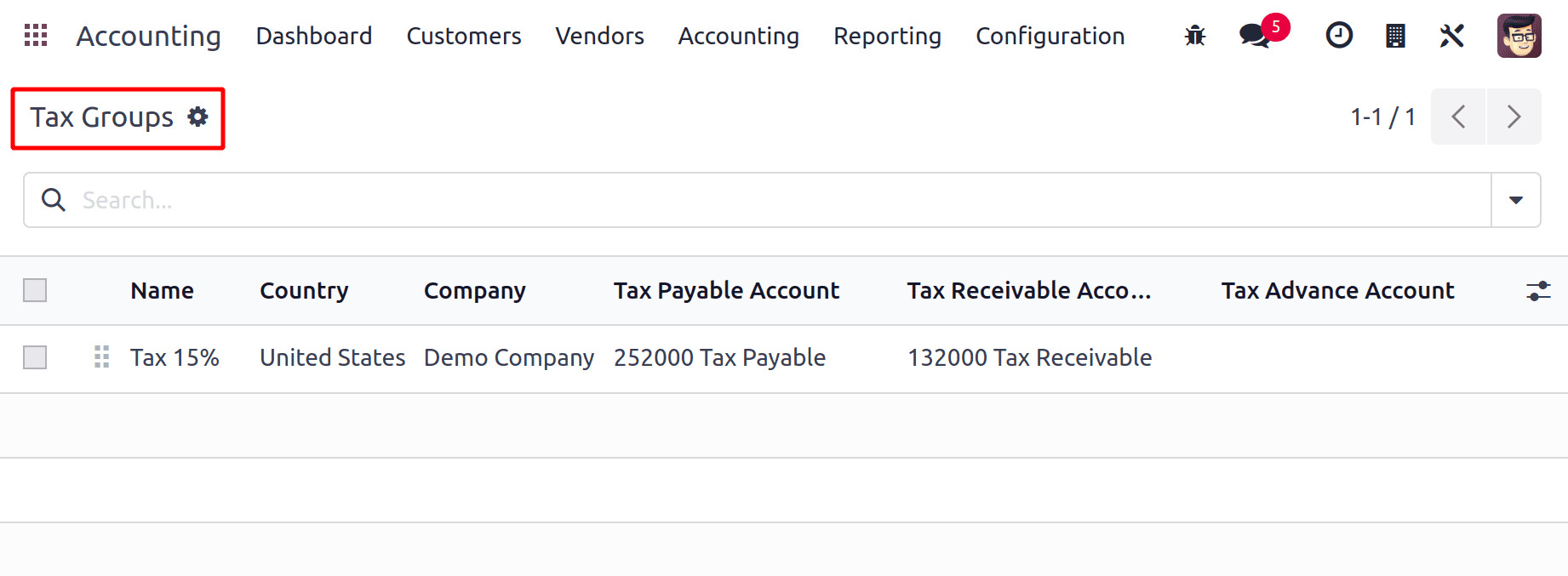Viewport: 1568px width, 576px height.
Task: Go to the previous page of records
Action: [x=1458, y=117]
